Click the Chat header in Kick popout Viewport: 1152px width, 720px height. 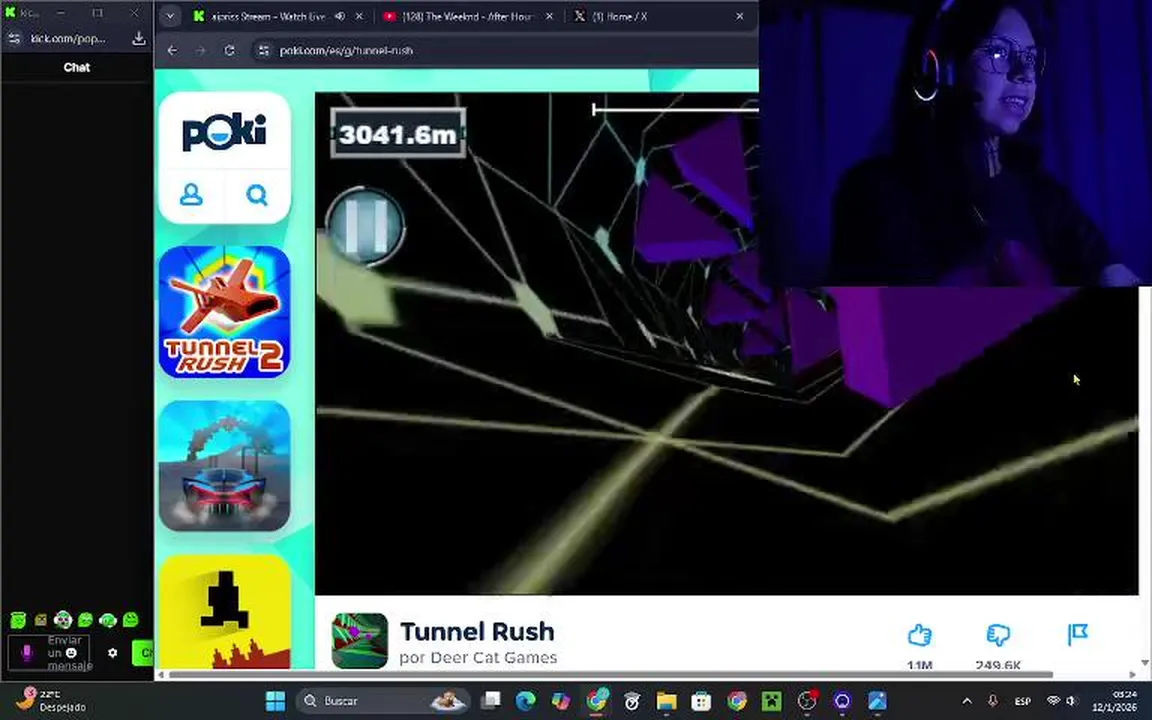[76, 68]
